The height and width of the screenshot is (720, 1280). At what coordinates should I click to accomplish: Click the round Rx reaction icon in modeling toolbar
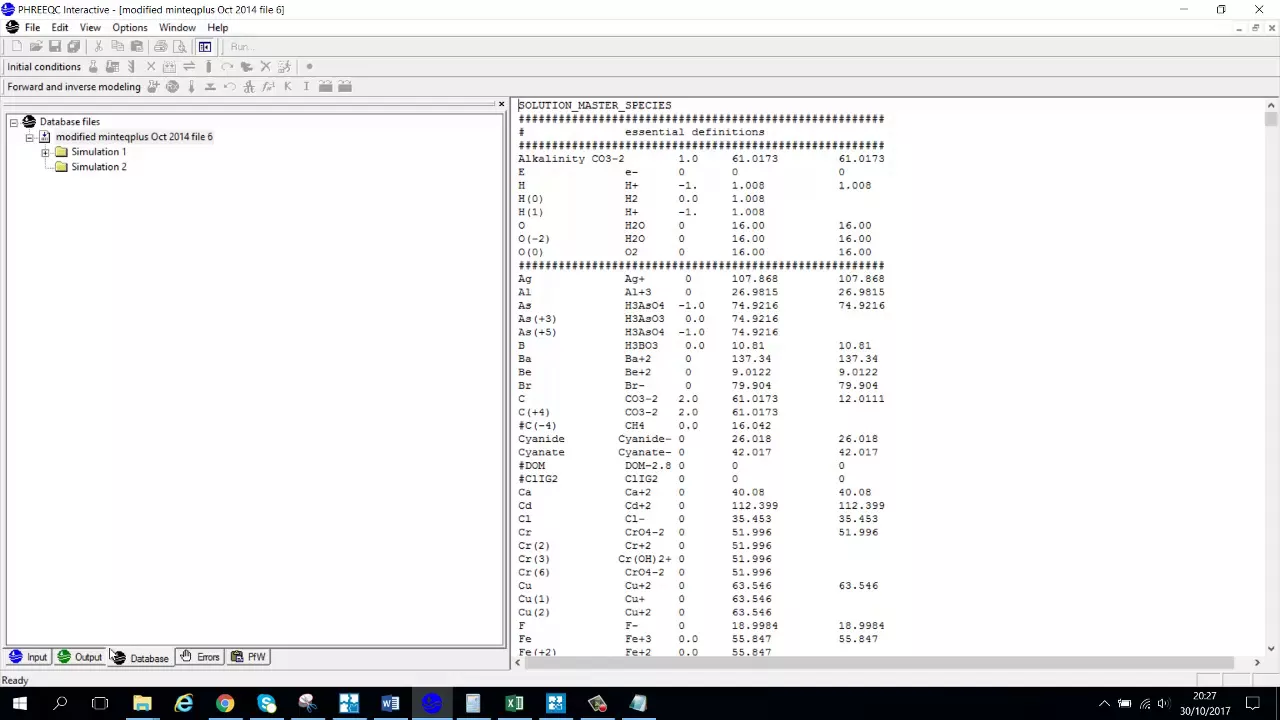(x=172, y=87)
